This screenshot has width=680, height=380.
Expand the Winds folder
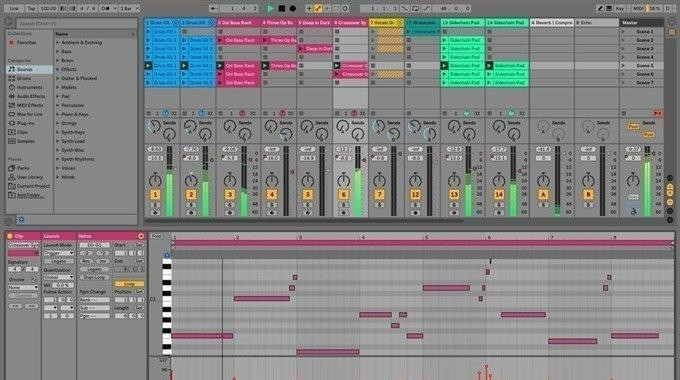58,177
